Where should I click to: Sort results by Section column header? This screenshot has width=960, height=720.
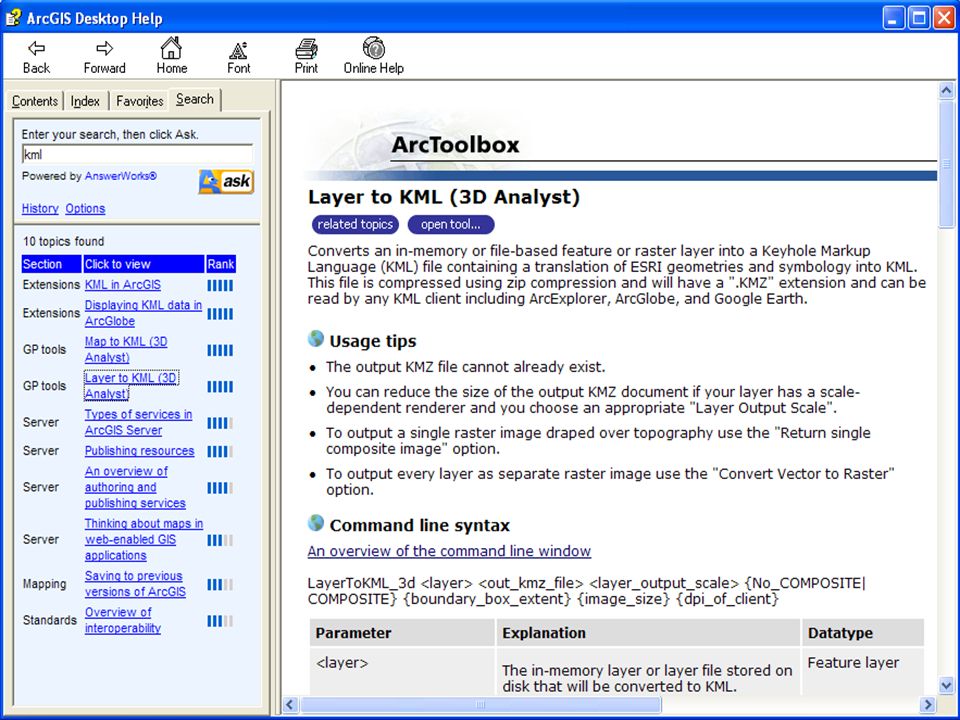point(51,264)
